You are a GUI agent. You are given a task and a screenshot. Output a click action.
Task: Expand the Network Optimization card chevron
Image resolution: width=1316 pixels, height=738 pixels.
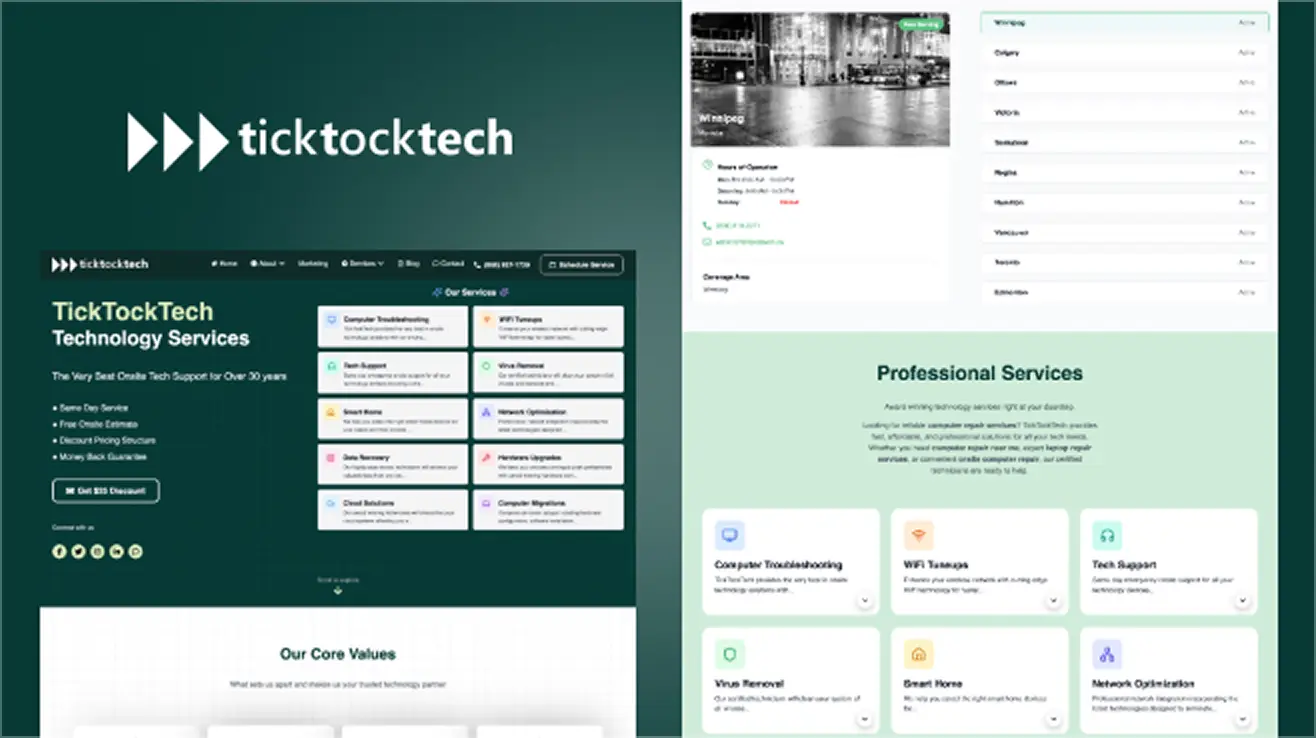pyautogui.click(x=1243, y=720)
